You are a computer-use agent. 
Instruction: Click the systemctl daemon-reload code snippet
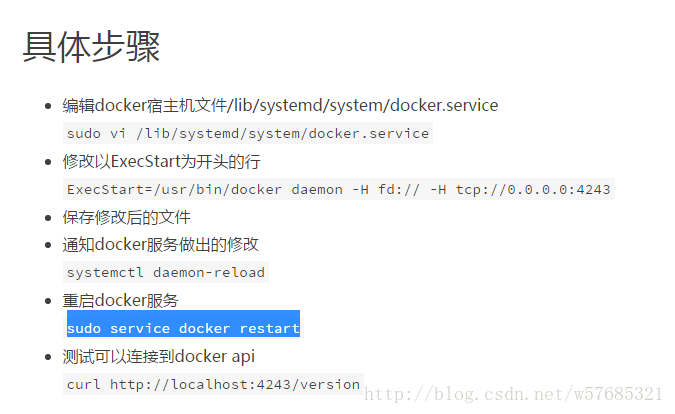[166, 272]
